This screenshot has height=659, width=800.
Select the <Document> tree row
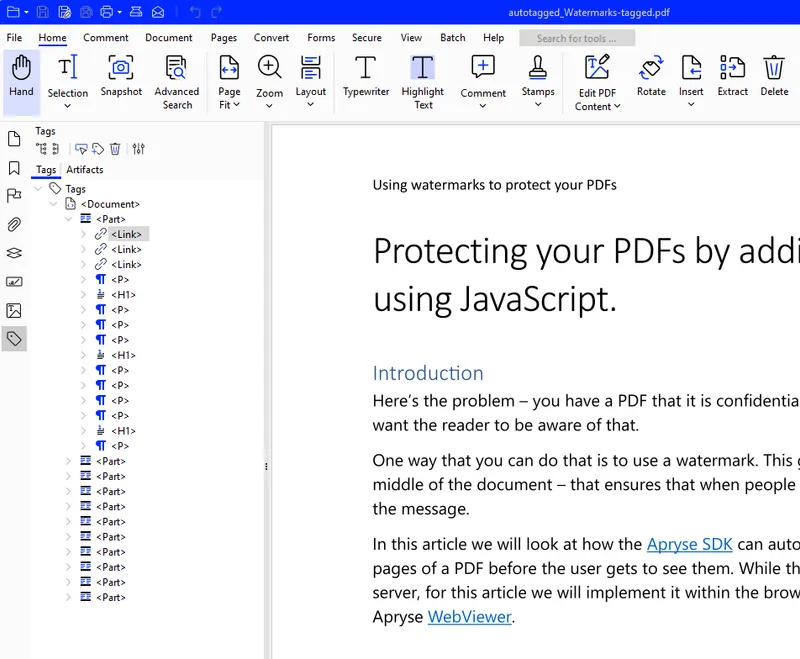(x=110, y=204)
